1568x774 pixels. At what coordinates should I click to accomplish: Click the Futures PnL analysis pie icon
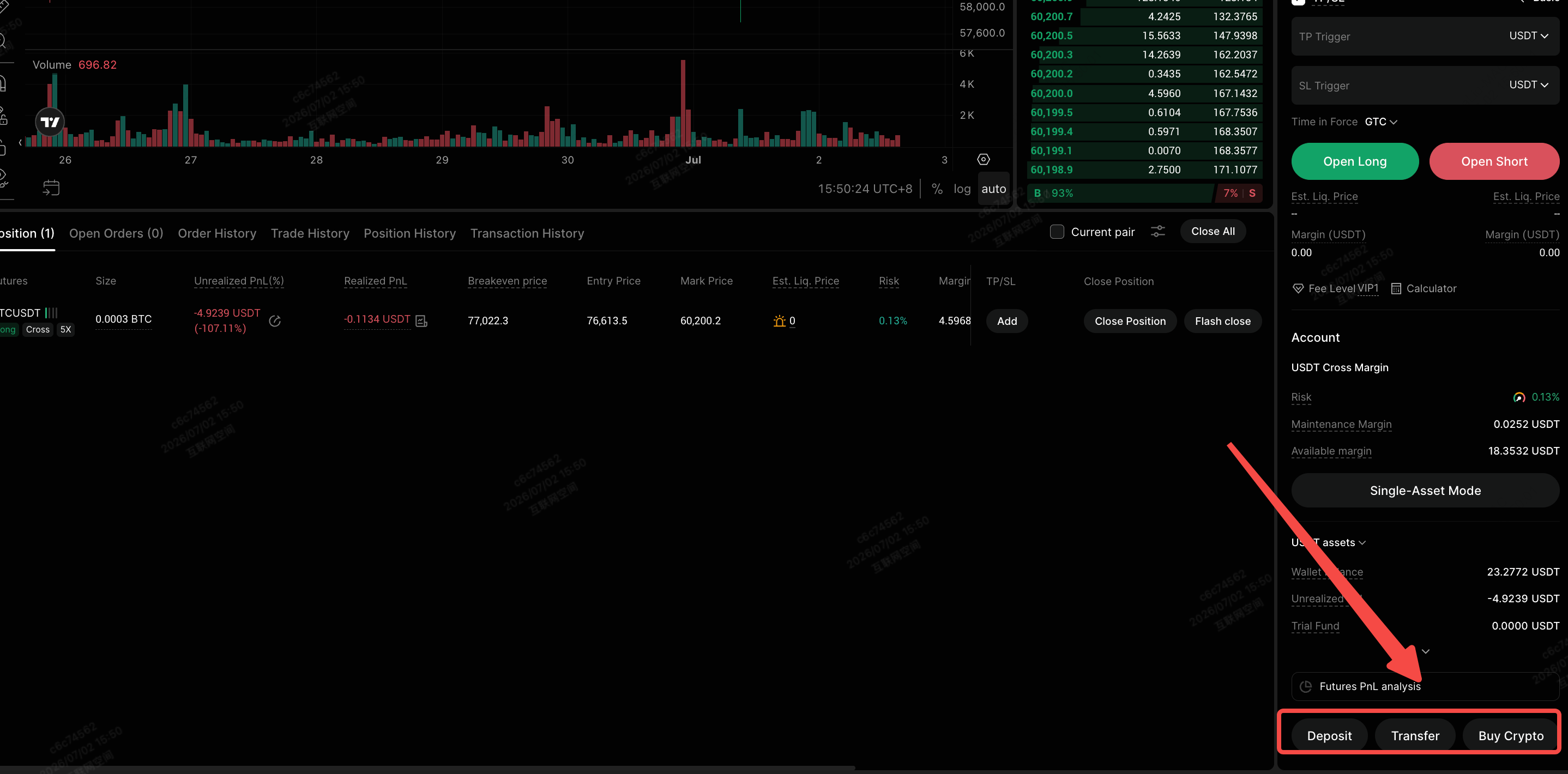point(1306,686)
